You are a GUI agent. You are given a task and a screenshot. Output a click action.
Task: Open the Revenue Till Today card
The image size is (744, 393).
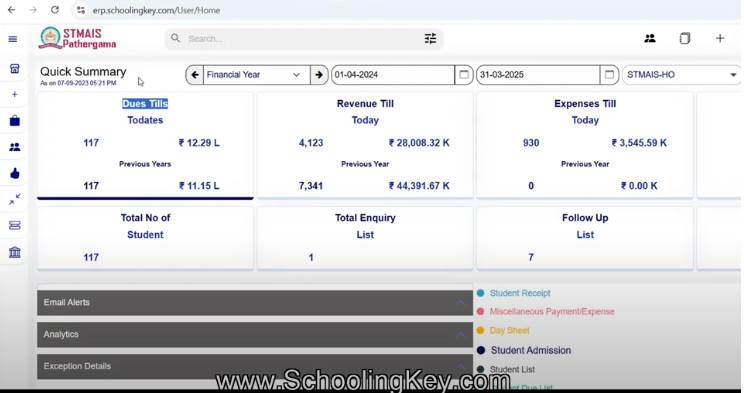click(x=365, y=145)
